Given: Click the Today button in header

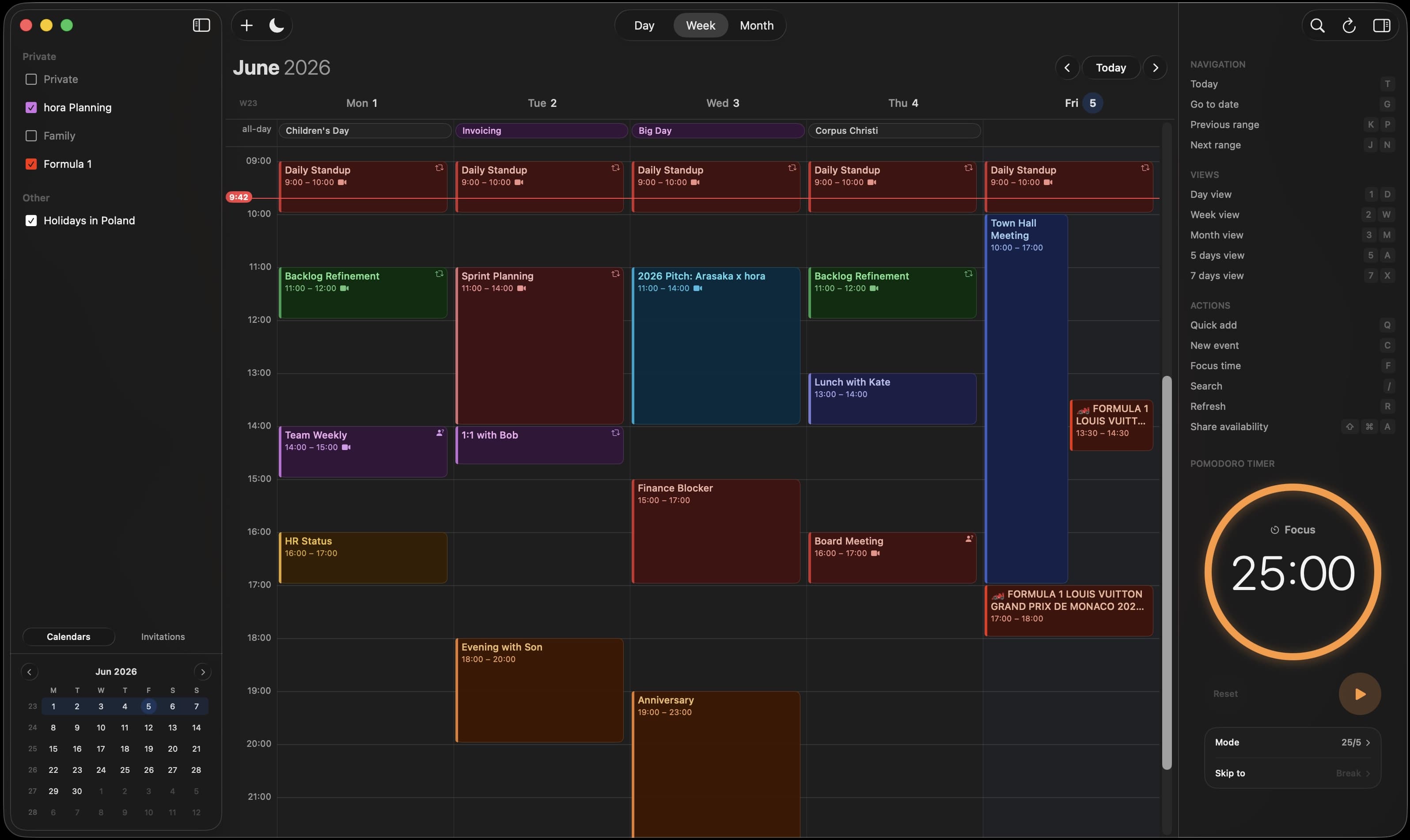Looking at the screenshot, I should 1111,68.
